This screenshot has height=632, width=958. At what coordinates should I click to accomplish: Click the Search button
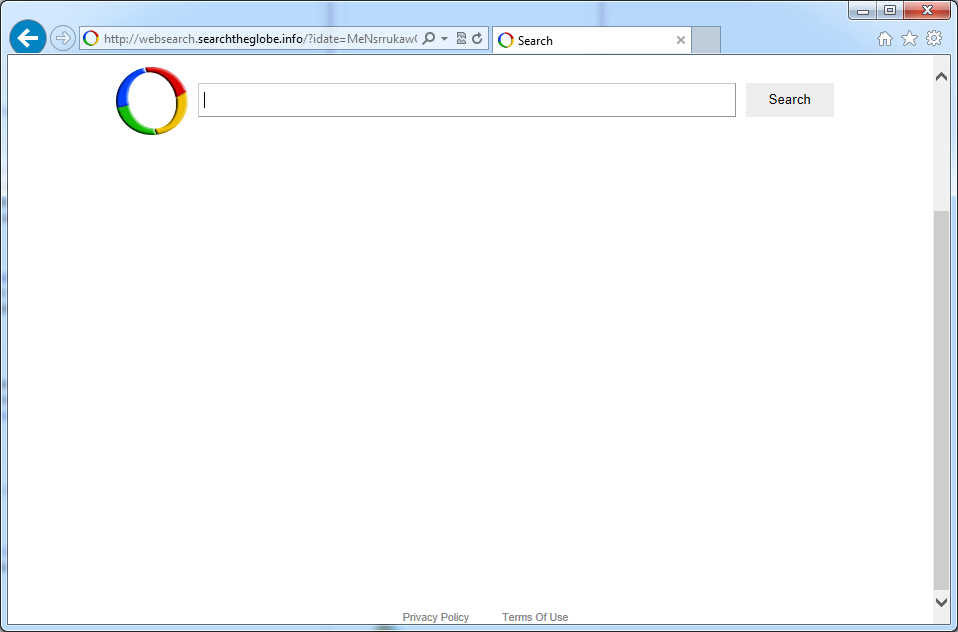point(789,100)
